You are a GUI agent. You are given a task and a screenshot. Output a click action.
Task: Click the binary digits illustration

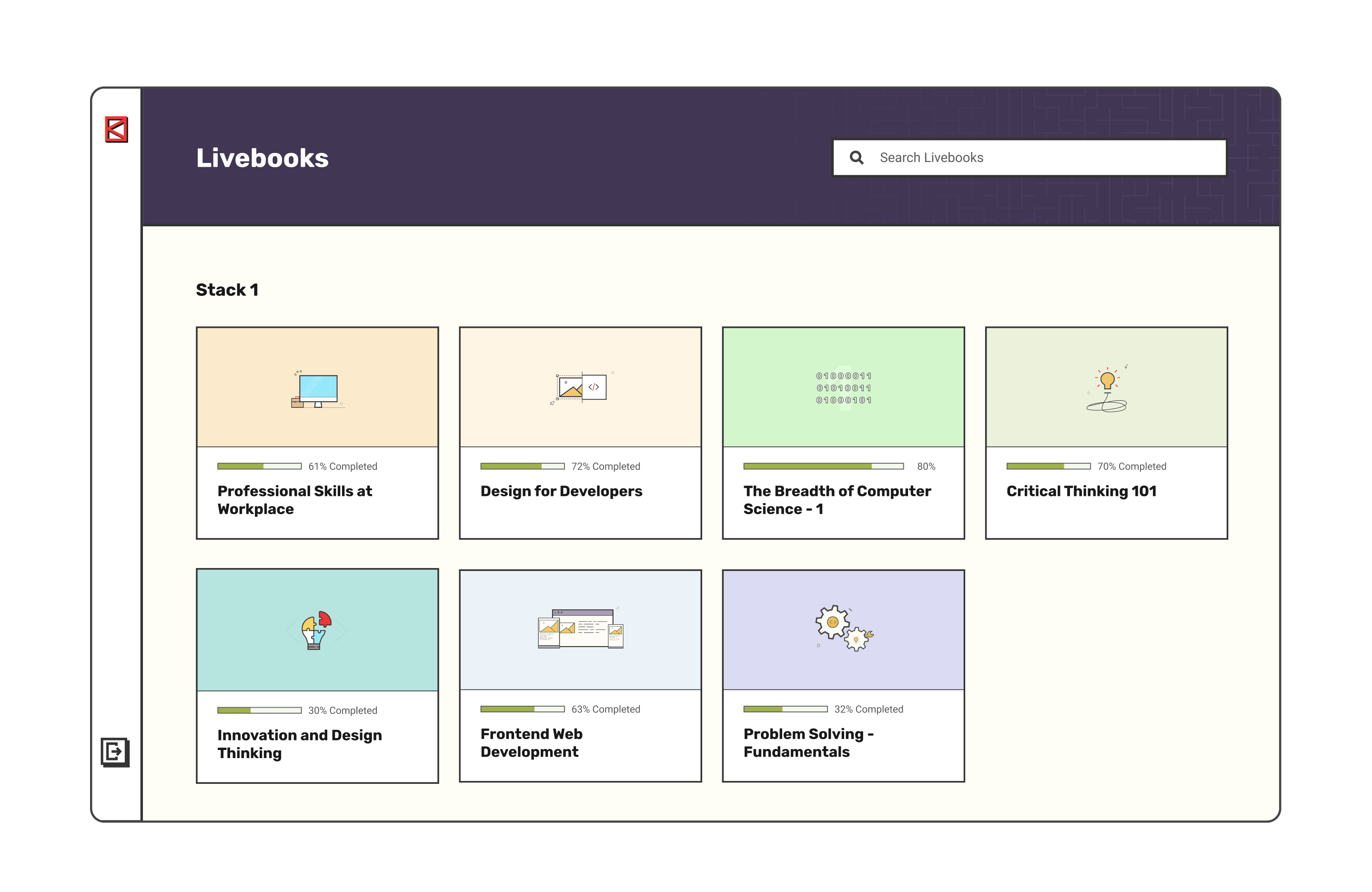pos(843,387)
